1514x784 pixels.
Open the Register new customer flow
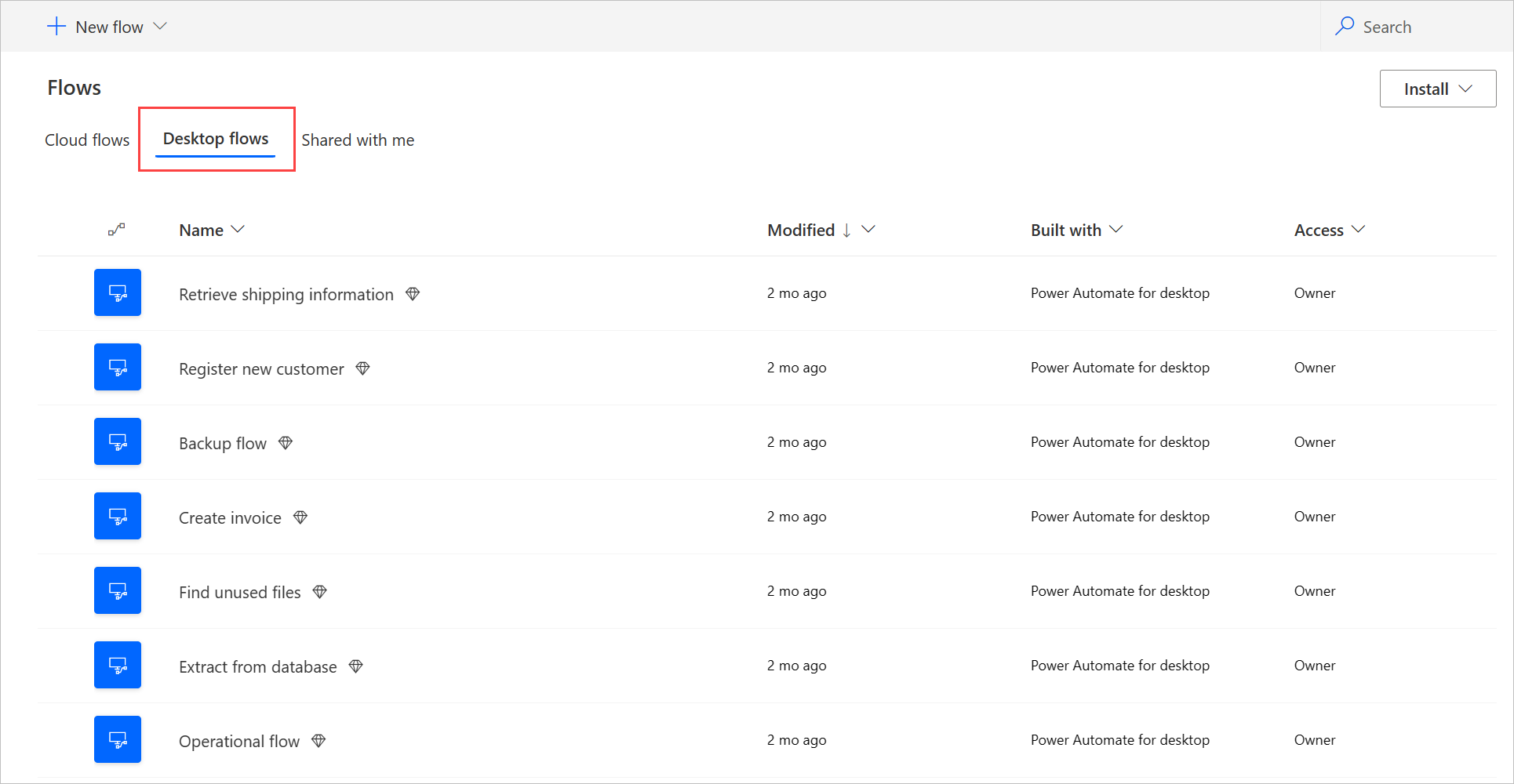(261, 368)
